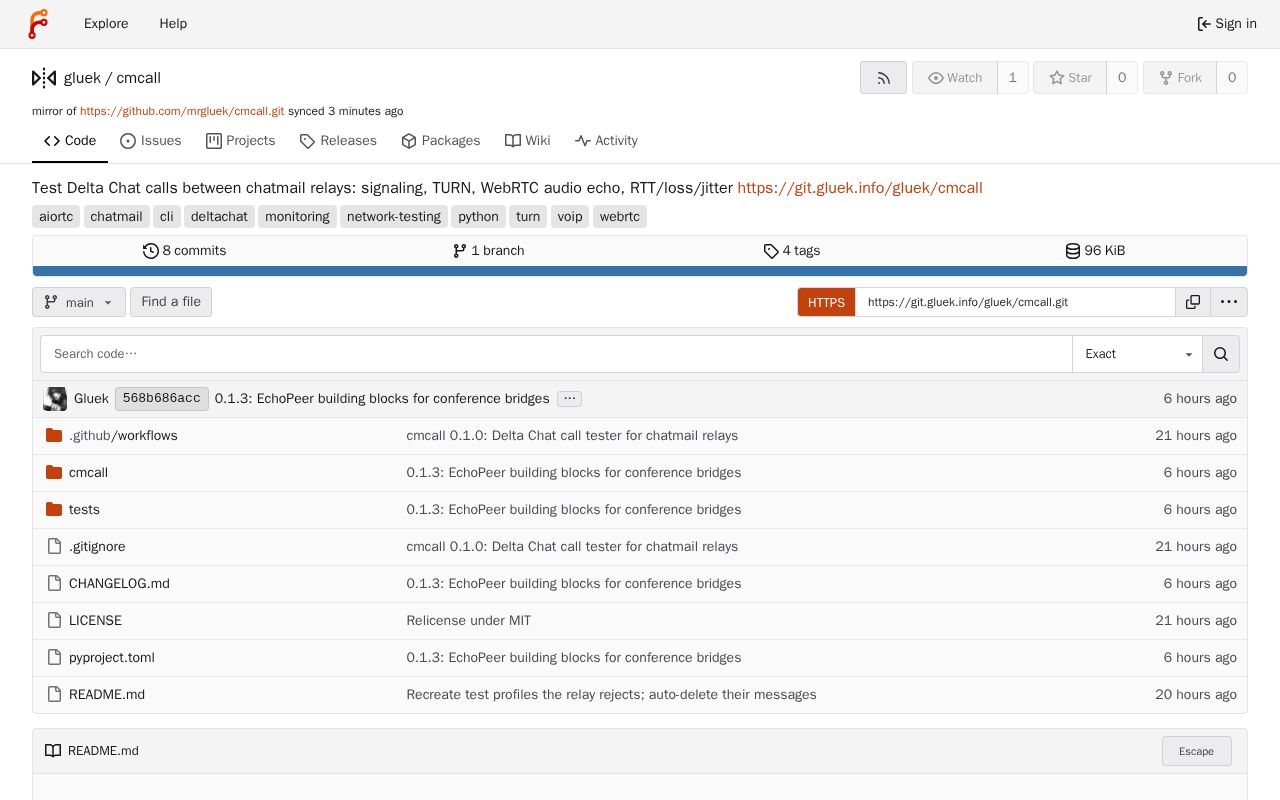Fork the cmcall repository
1280x800 pixels.
coord(1180,78)
